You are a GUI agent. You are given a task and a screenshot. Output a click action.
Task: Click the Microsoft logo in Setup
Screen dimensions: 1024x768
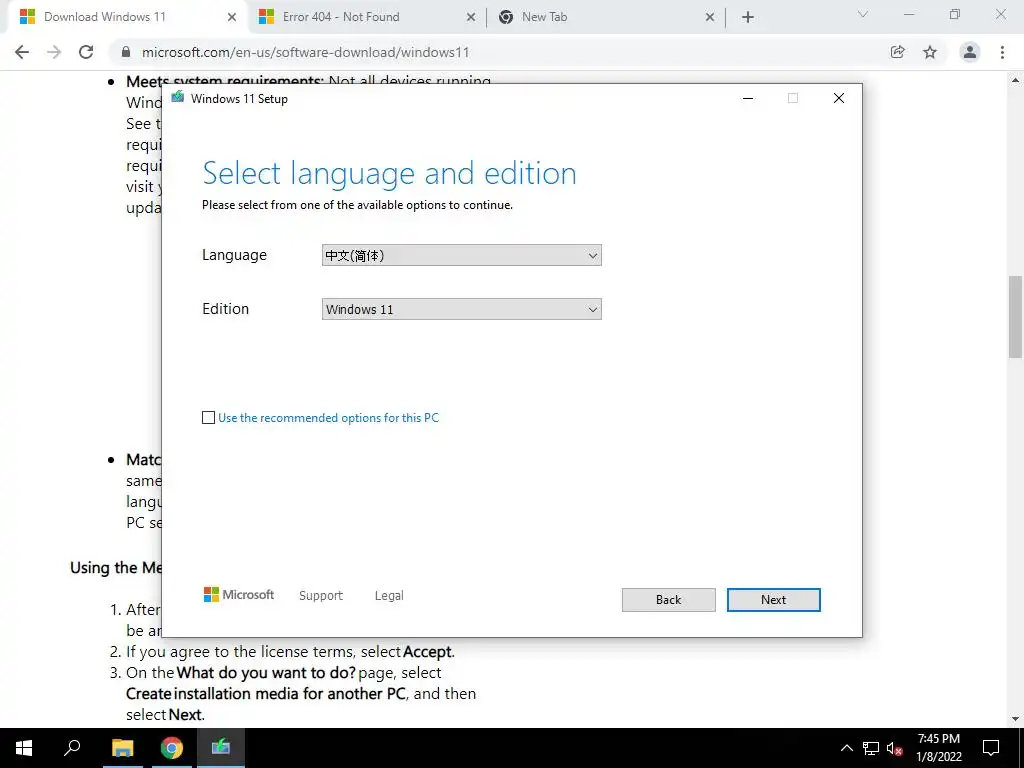pos(239,595)
